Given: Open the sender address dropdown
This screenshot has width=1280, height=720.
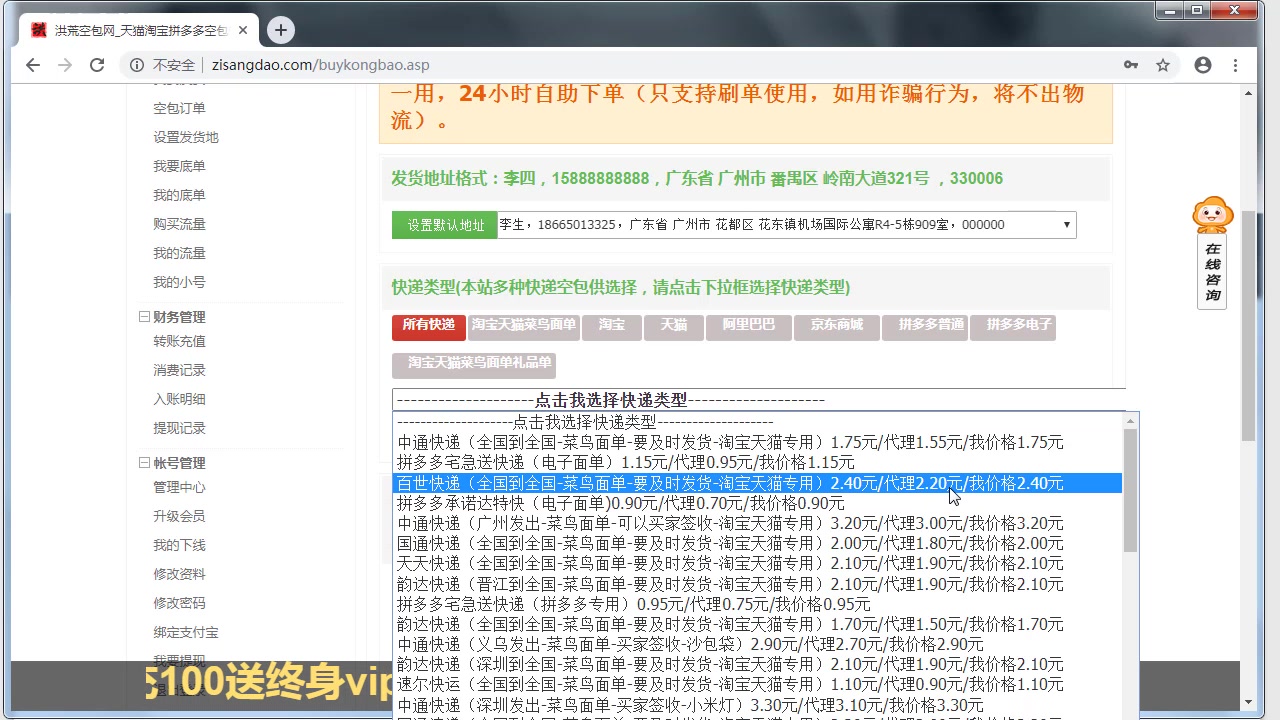Looking at the screenshot, I should tap(787, 225).
